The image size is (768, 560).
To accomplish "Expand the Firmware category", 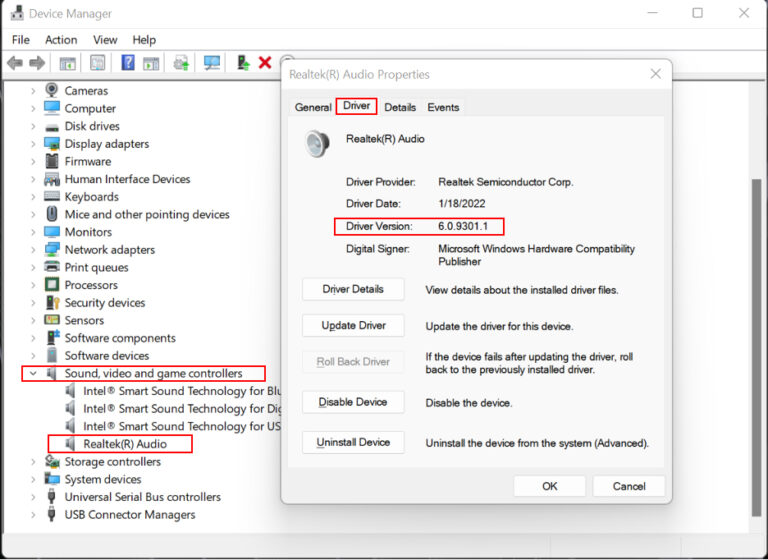I will tap(33, 162).
